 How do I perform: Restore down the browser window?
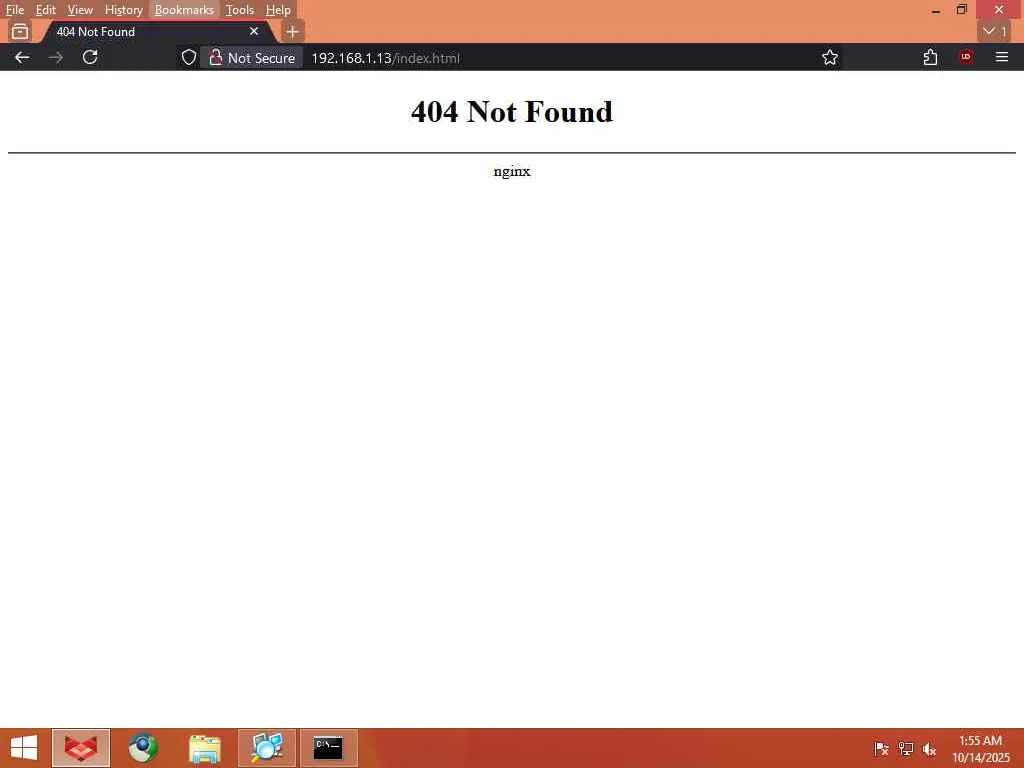click(962, 9)
